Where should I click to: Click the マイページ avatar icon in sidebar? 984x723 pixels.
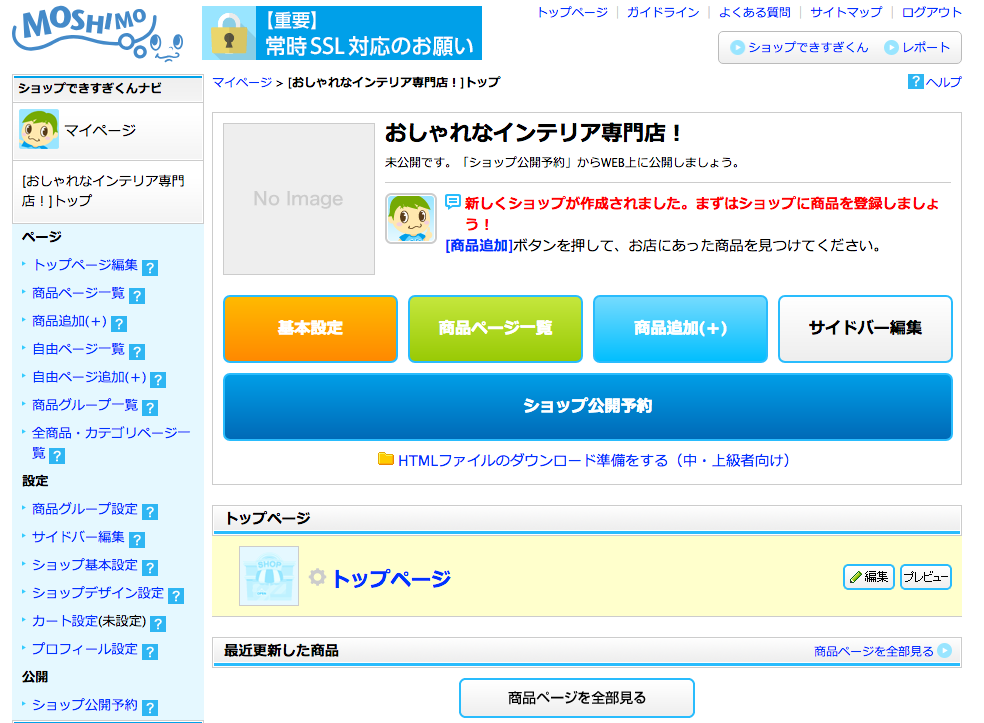(39, 130)
